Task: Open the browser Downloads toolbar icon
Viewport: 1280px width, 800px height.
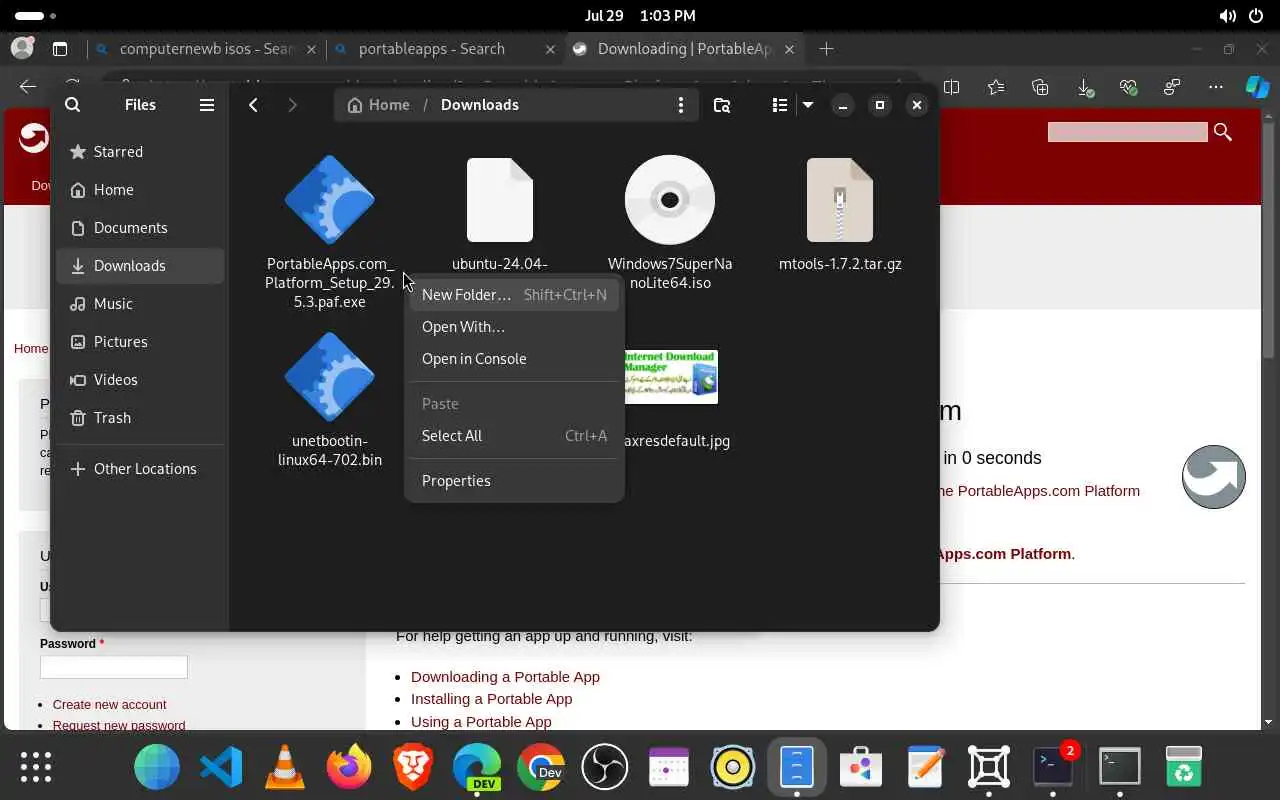Action: pos(1085,88)
